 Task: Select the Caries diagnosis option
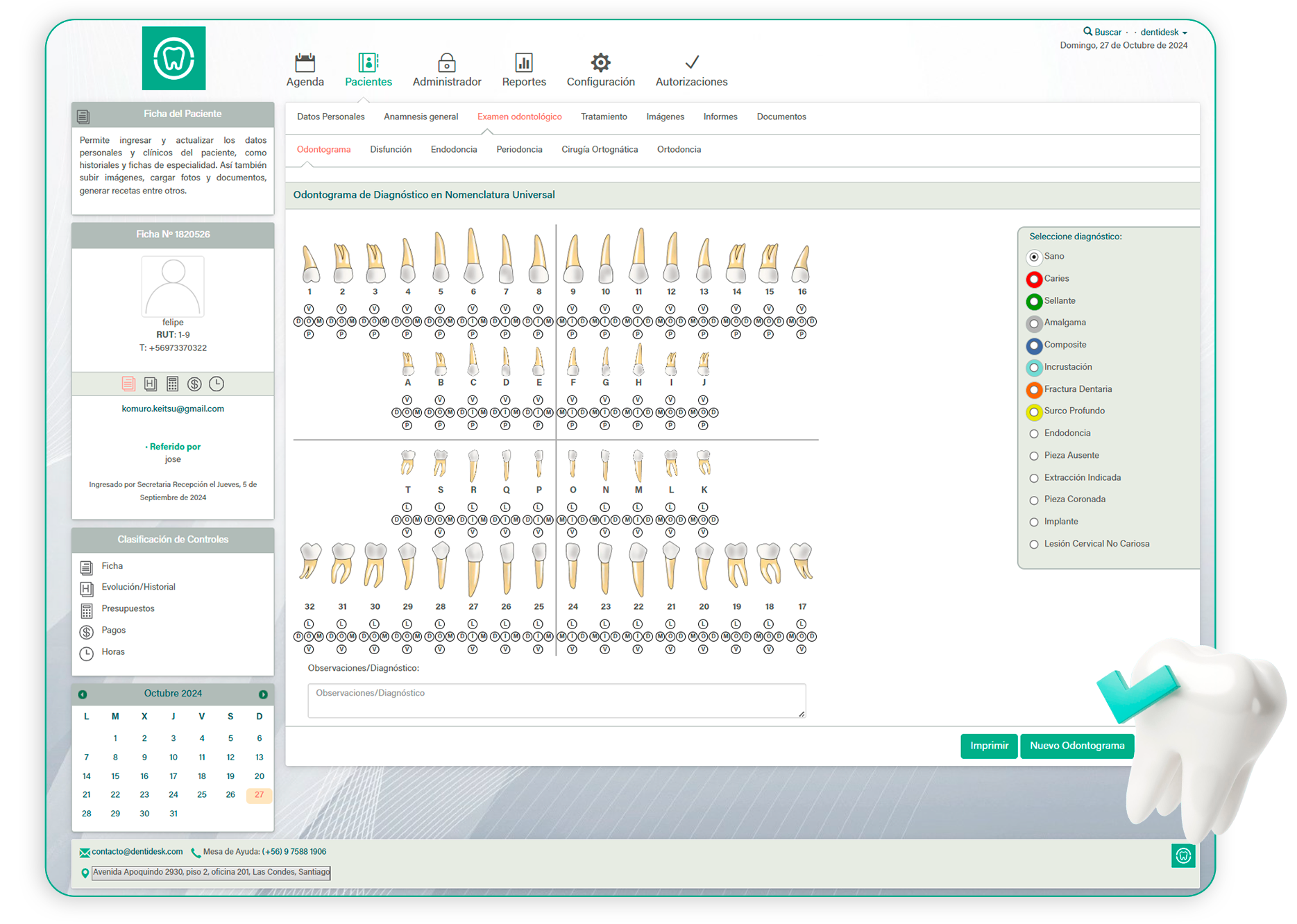click(x=1034, y=279)
